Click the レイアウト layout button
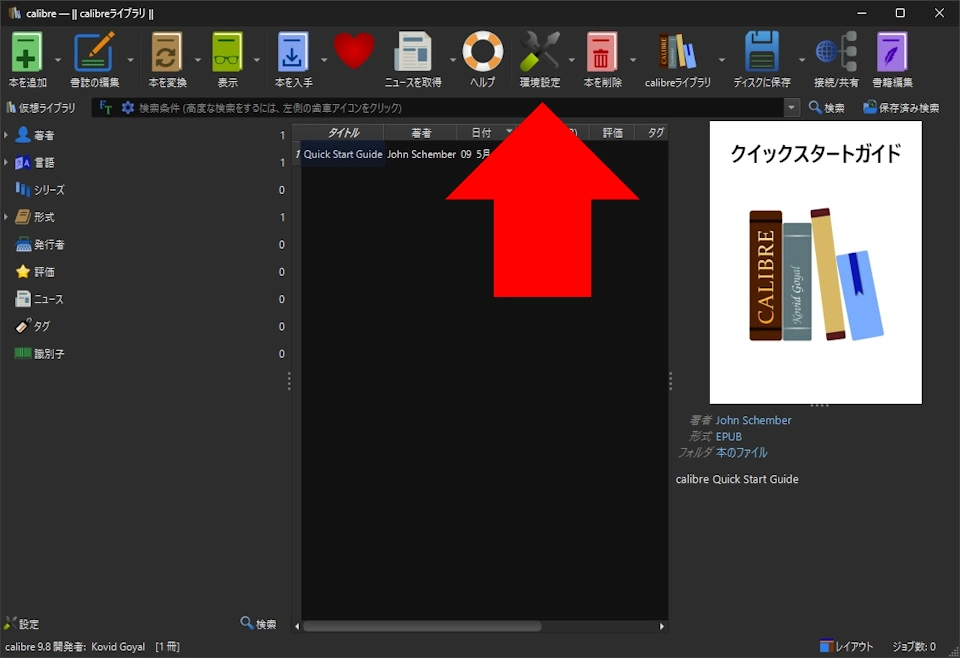Screen dimensions: 960x658 (847, 646)
